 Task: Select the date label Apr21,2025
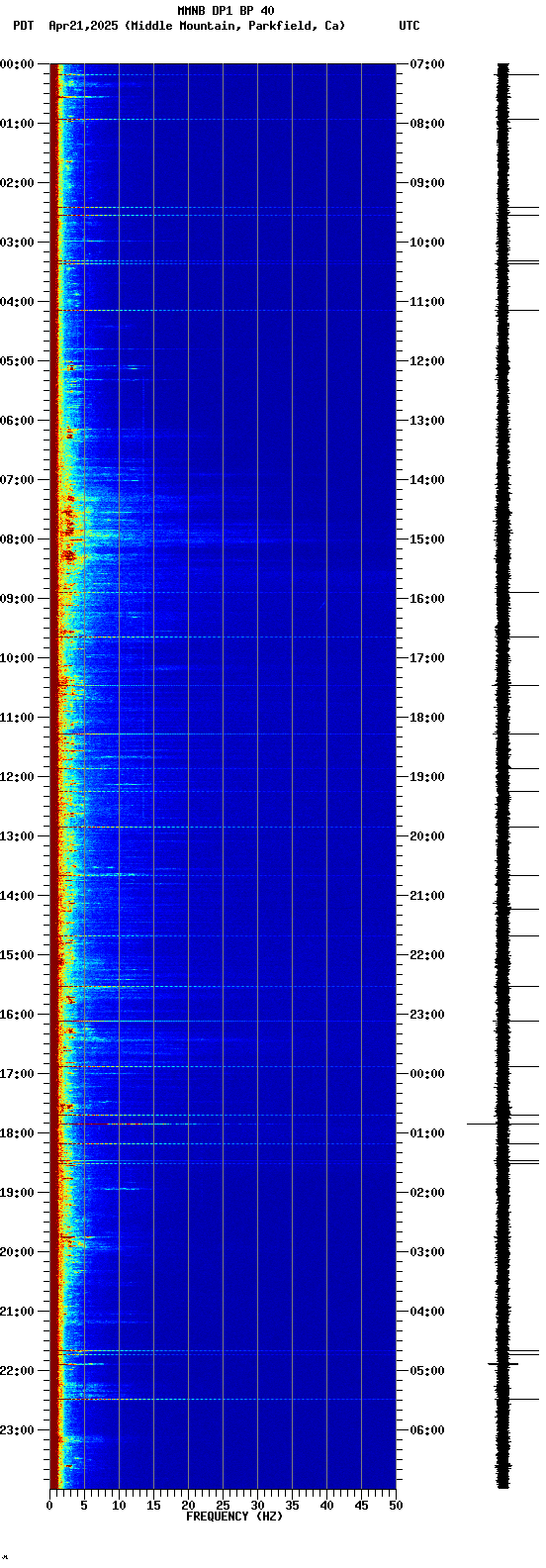click(84, 26)
